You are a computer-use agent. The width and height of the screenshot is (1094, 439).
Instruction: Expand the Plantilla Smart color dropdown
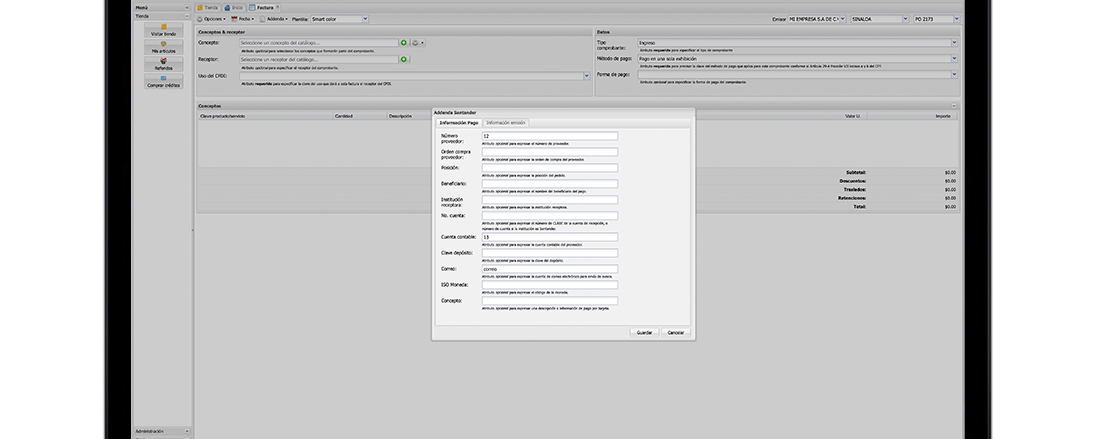[x=364, y=19]
